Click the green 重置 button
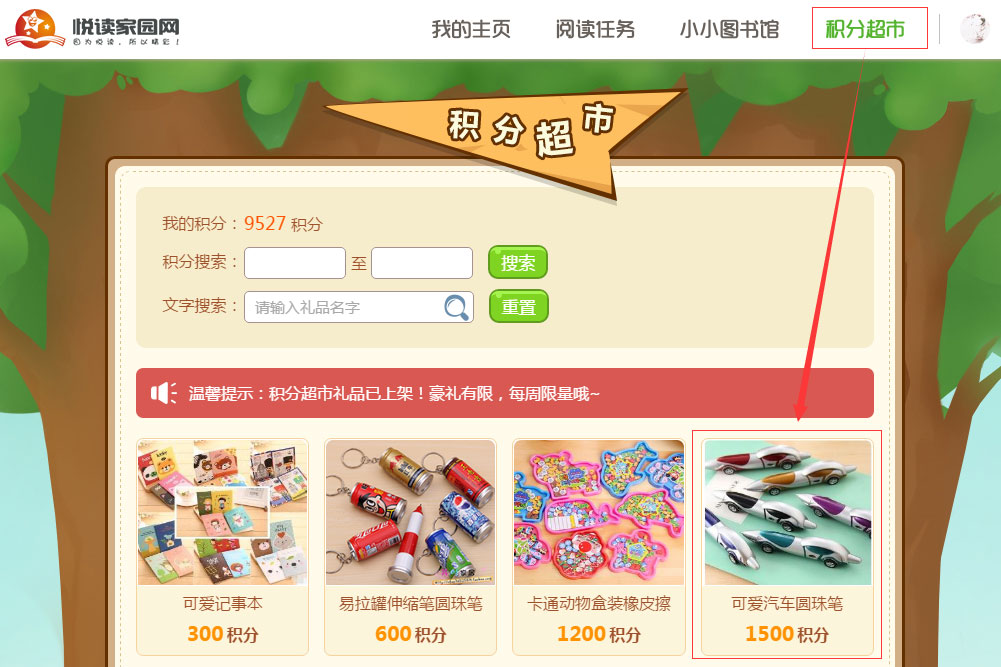 [518, 306]
